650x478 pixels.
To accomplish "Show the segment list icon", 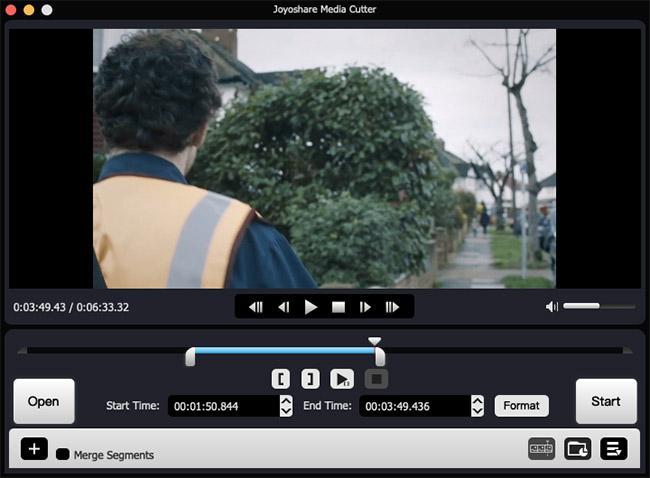I will [x=614, y=449].
